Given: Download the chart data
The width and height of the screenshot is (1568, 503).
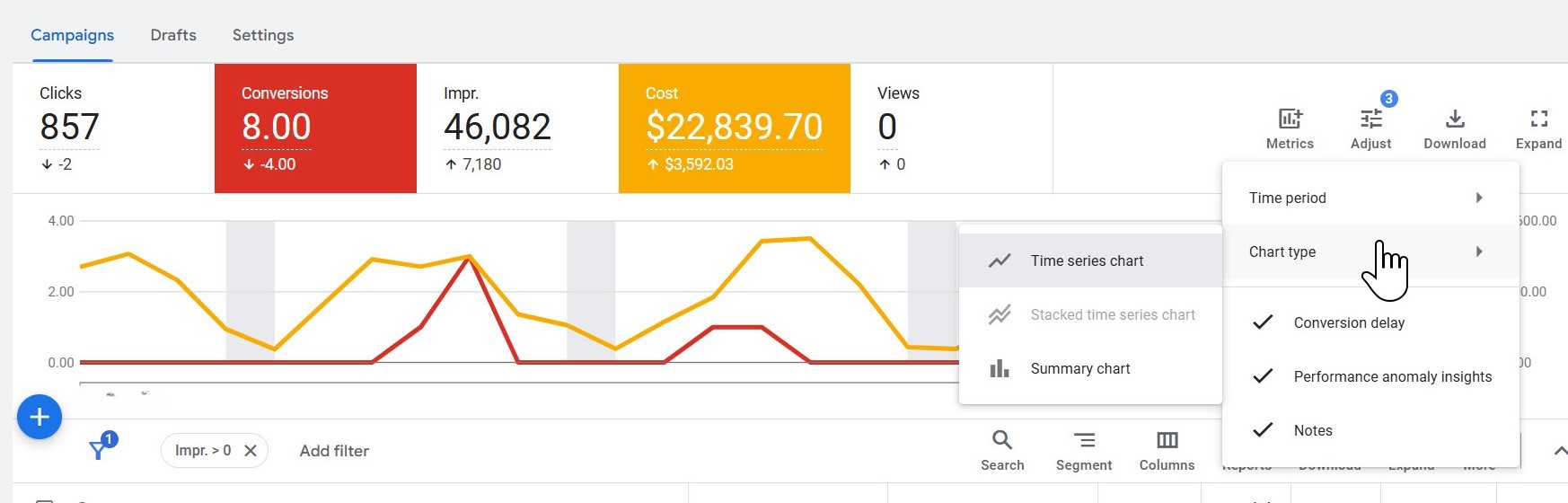Looking at the screenshot, I should click(1454, 119).
